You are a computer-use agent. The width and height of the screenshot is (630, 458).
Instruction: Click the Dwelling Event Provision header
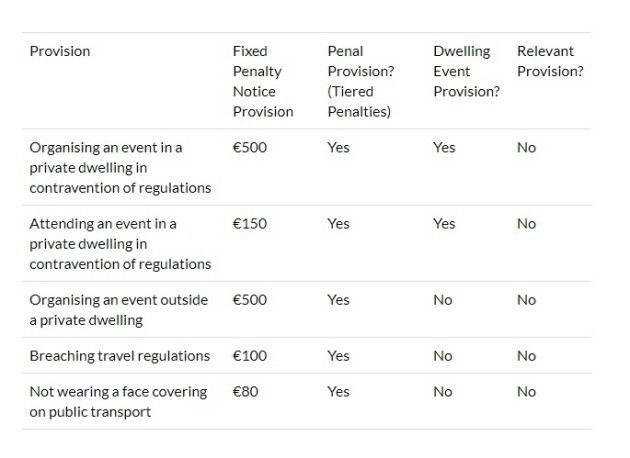[466, 72]
